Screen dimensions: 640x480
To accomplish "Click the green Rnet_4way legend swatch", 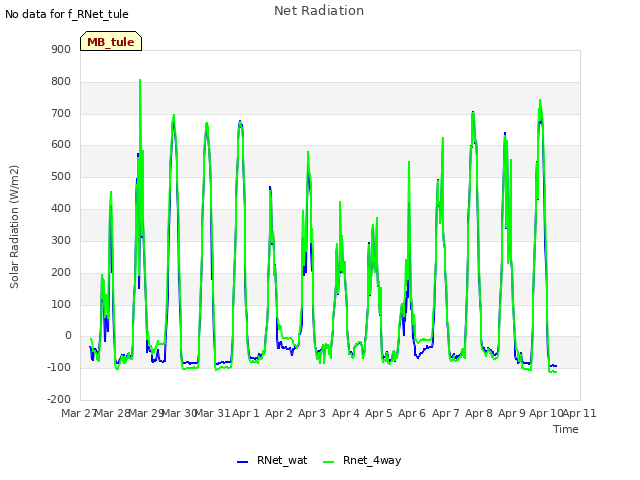I will pyautogui.click(x=328, y=462).
